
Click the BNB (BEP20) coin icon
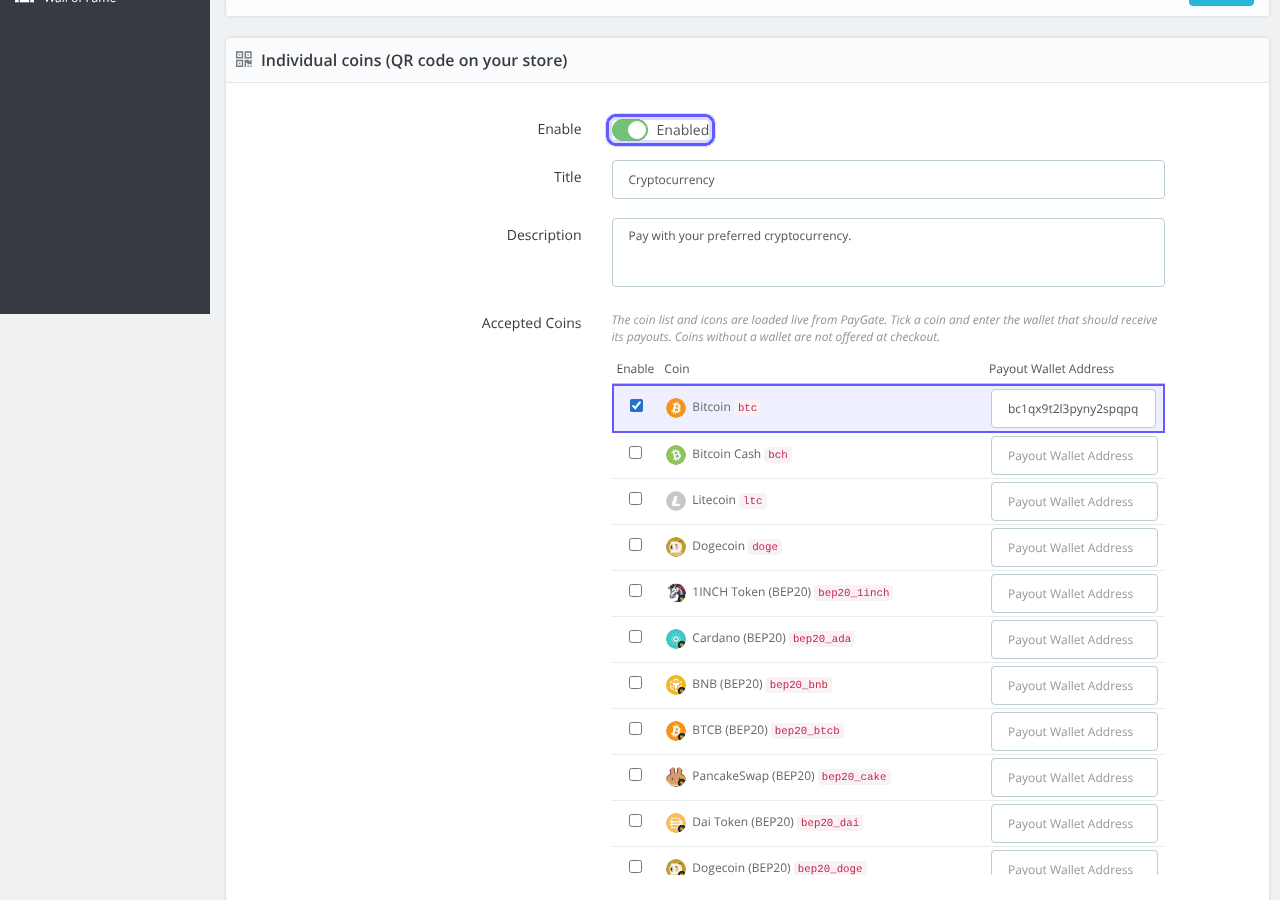676,685
